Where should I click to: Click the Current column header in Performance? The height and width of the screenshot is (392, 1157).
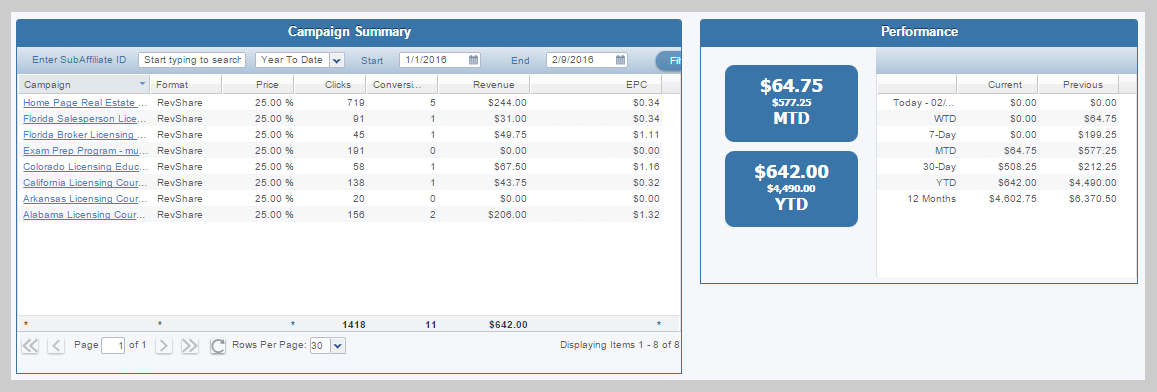click(x=998, y=84)
